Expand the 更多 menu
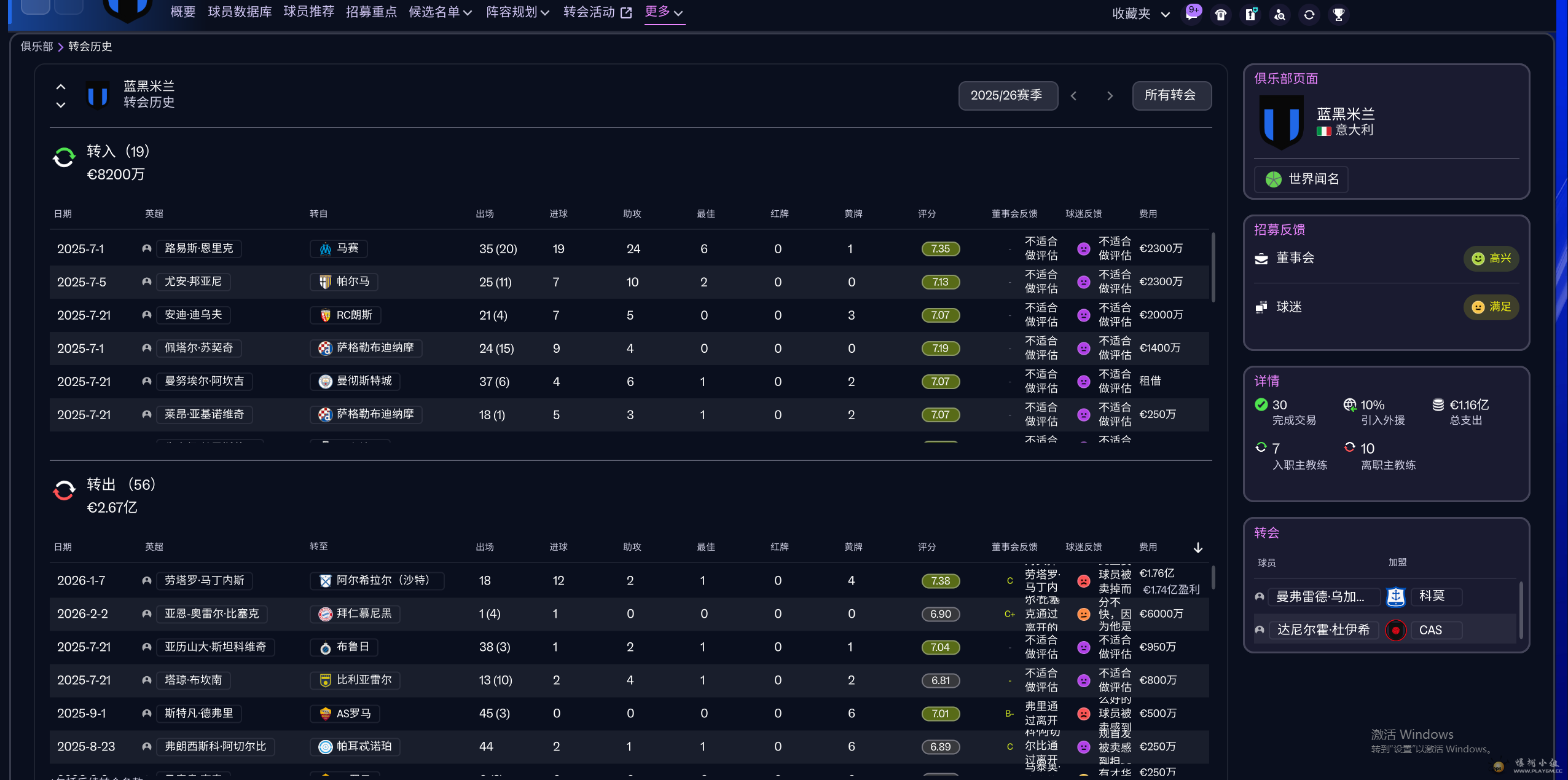Image resolution: width=1568 pixels, height=780 pixels. point(664,12)
